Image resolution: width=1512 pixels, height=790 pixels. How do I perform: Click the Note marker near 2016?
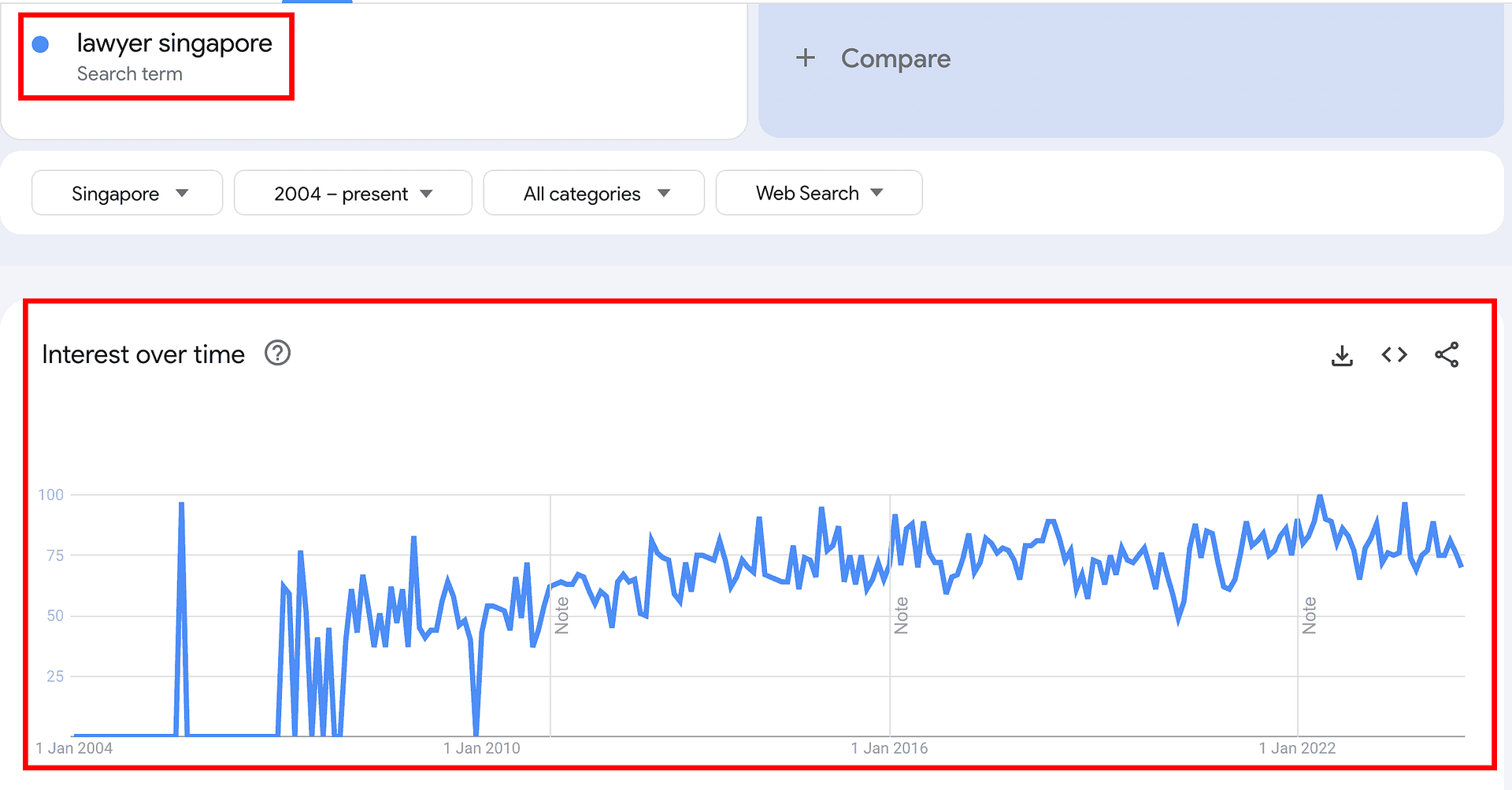coord(902,615)
